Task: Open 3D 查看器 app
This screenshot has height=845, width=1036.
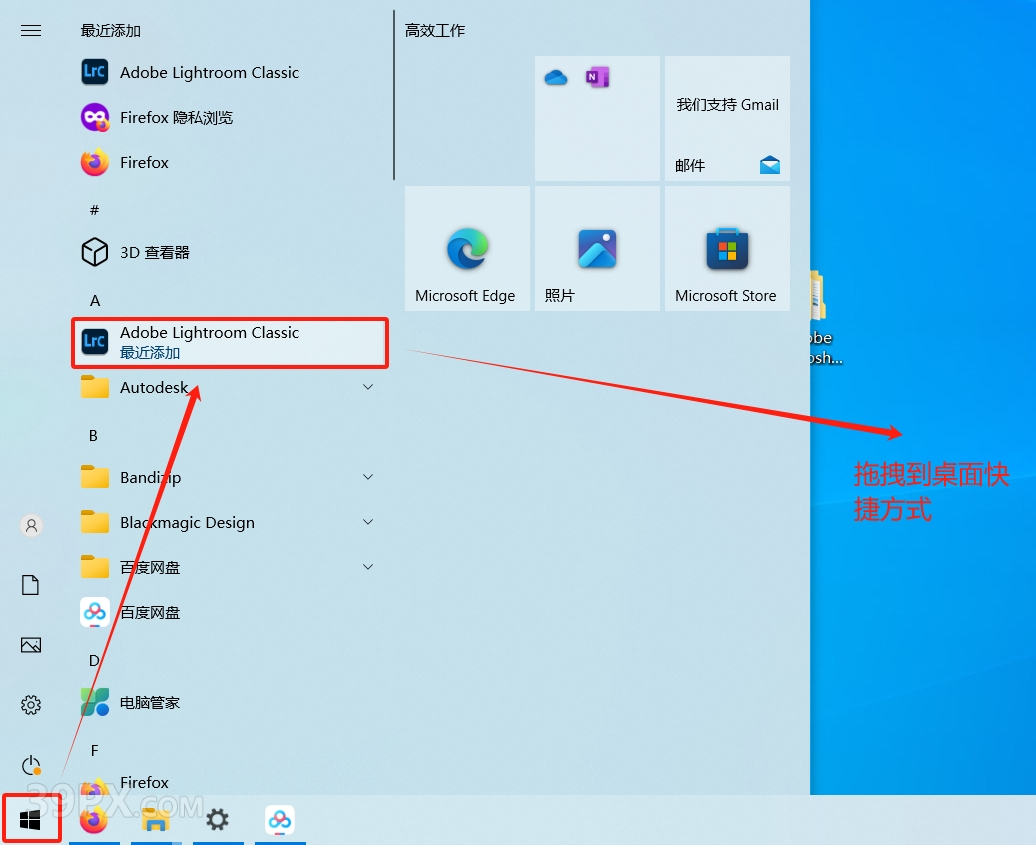Action: (230, 252)
